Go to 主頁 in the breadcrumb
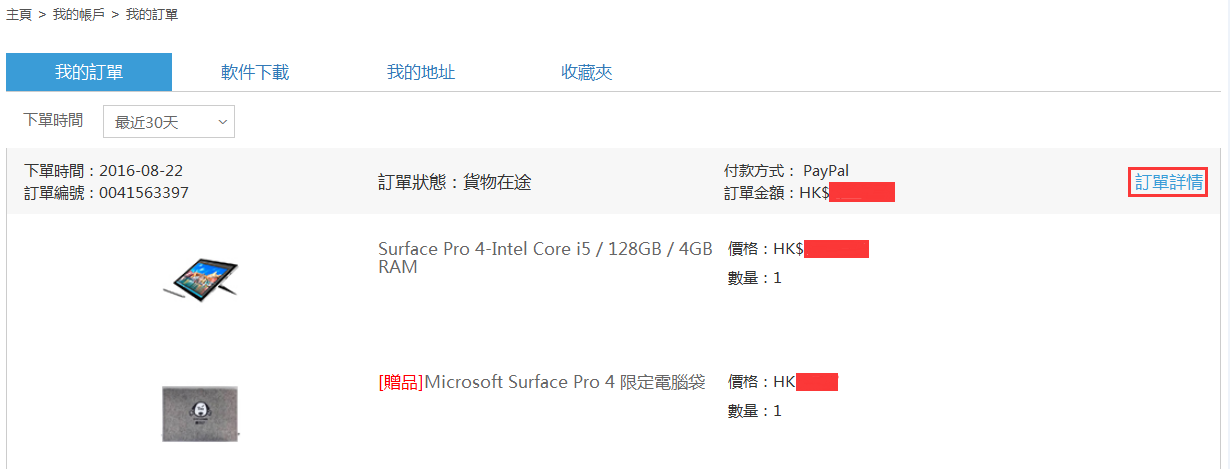 tap(19, 16)
